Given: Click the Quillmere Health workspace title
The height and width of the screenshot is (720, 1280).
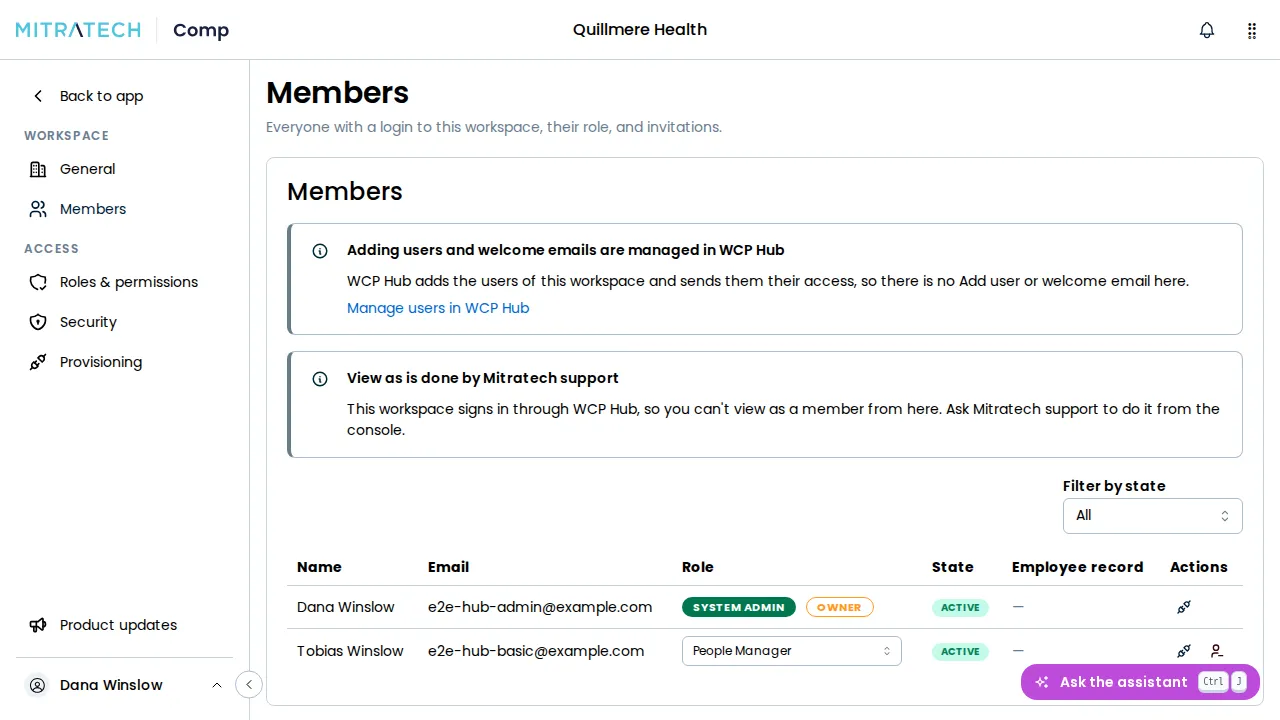Looking at the screenshot, I should tap(640, 30).
